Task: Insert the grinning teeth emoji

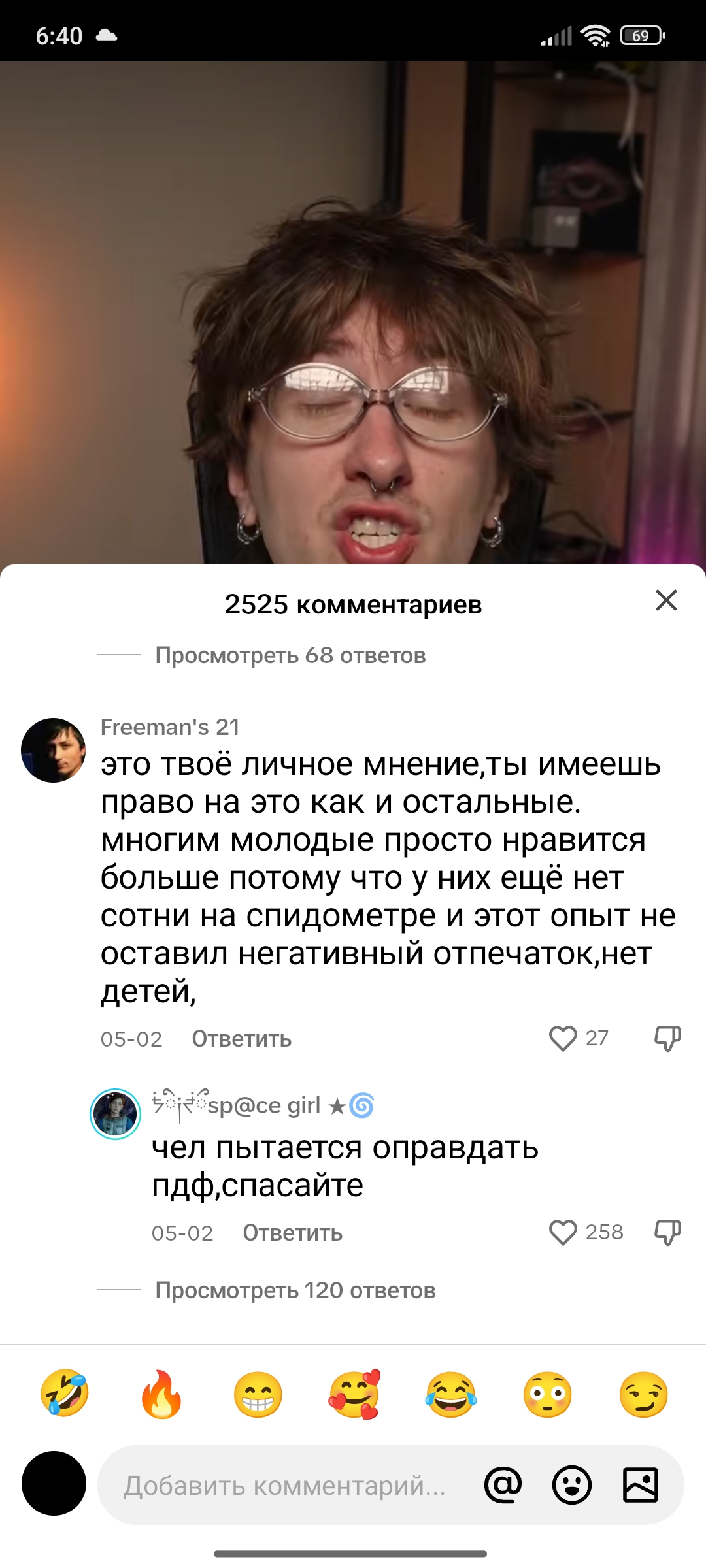Action: tap(258, 1394)
